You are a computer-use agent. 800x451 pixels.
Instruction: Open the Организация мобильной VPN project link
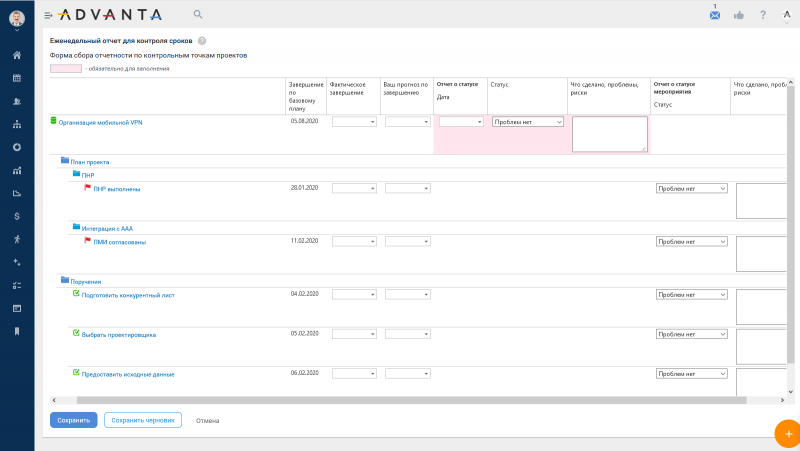101,123
